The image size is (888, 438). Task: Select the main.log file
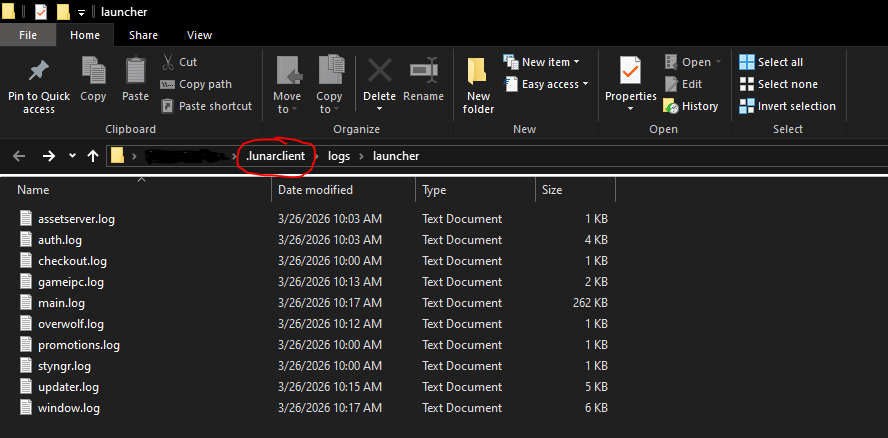click(x=61, y=303)
